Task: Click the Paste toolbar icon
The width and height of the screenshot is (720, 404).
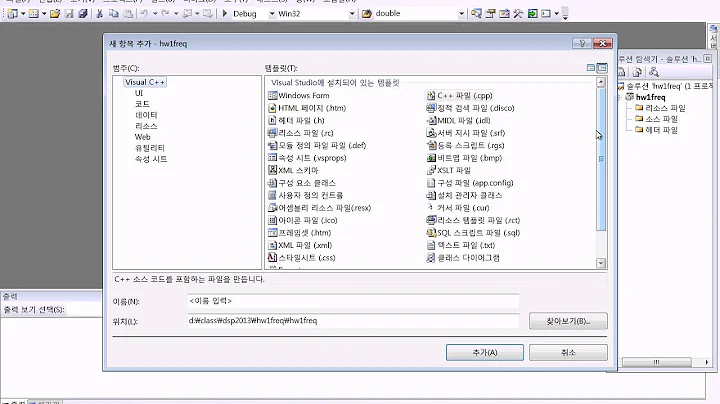Action: click(128, 14)
